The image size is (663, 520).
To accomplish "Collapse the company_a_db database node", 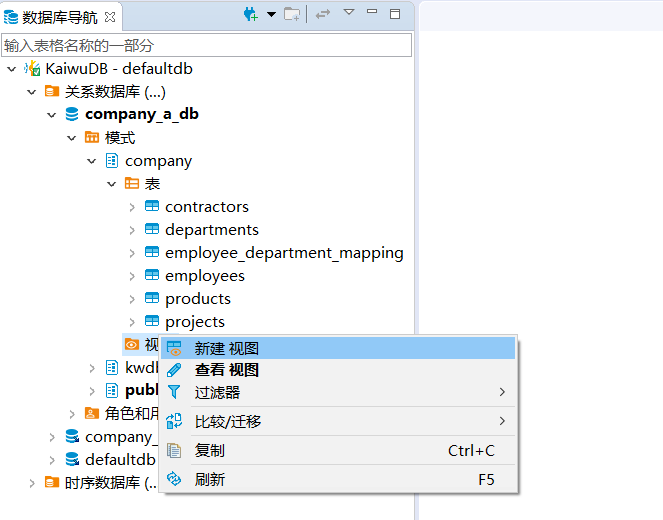I will (52, 115).
